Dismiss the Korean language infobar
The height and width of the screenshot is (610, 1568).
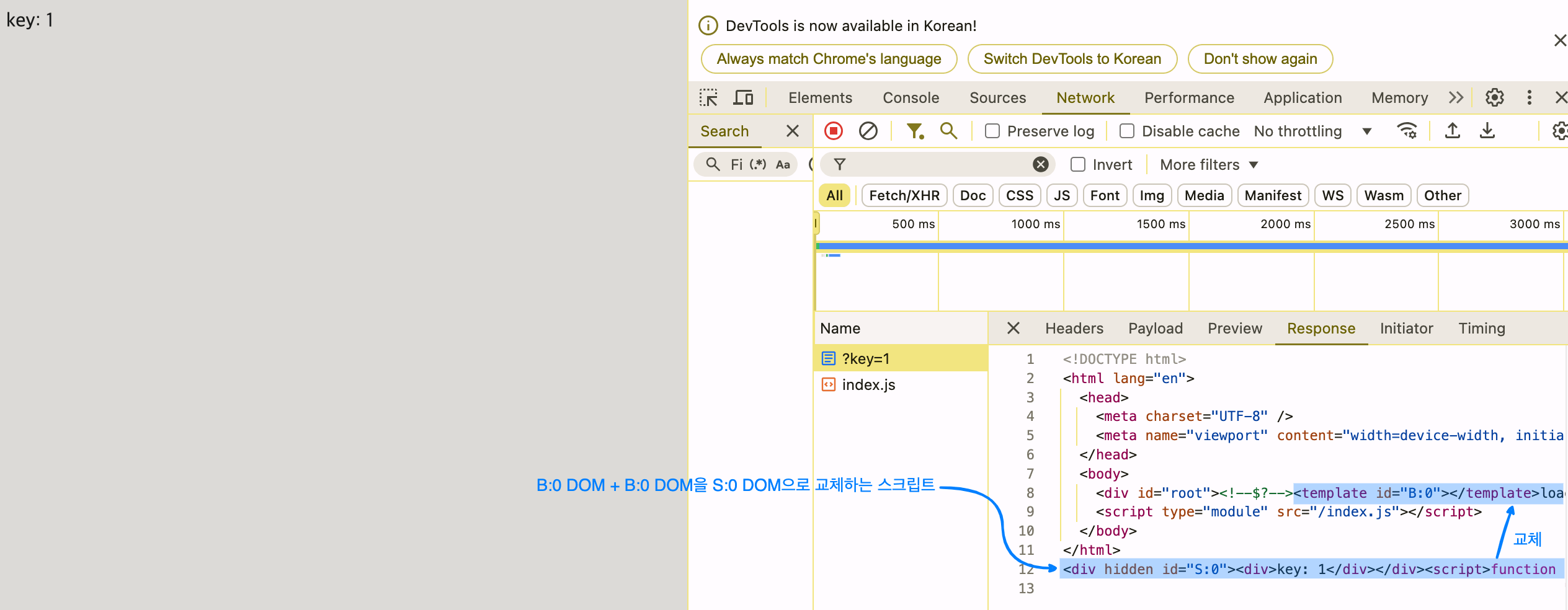(1561, 40)
